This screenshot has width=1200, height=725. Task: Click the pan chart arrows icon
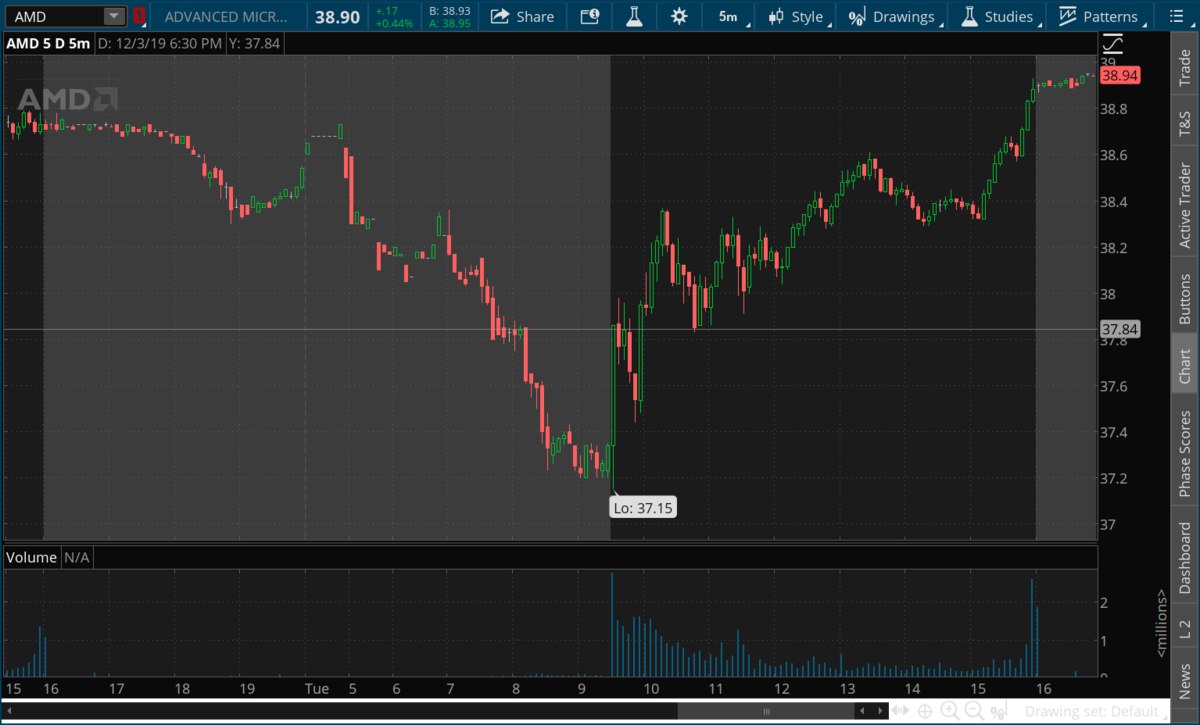coord(901,711)
